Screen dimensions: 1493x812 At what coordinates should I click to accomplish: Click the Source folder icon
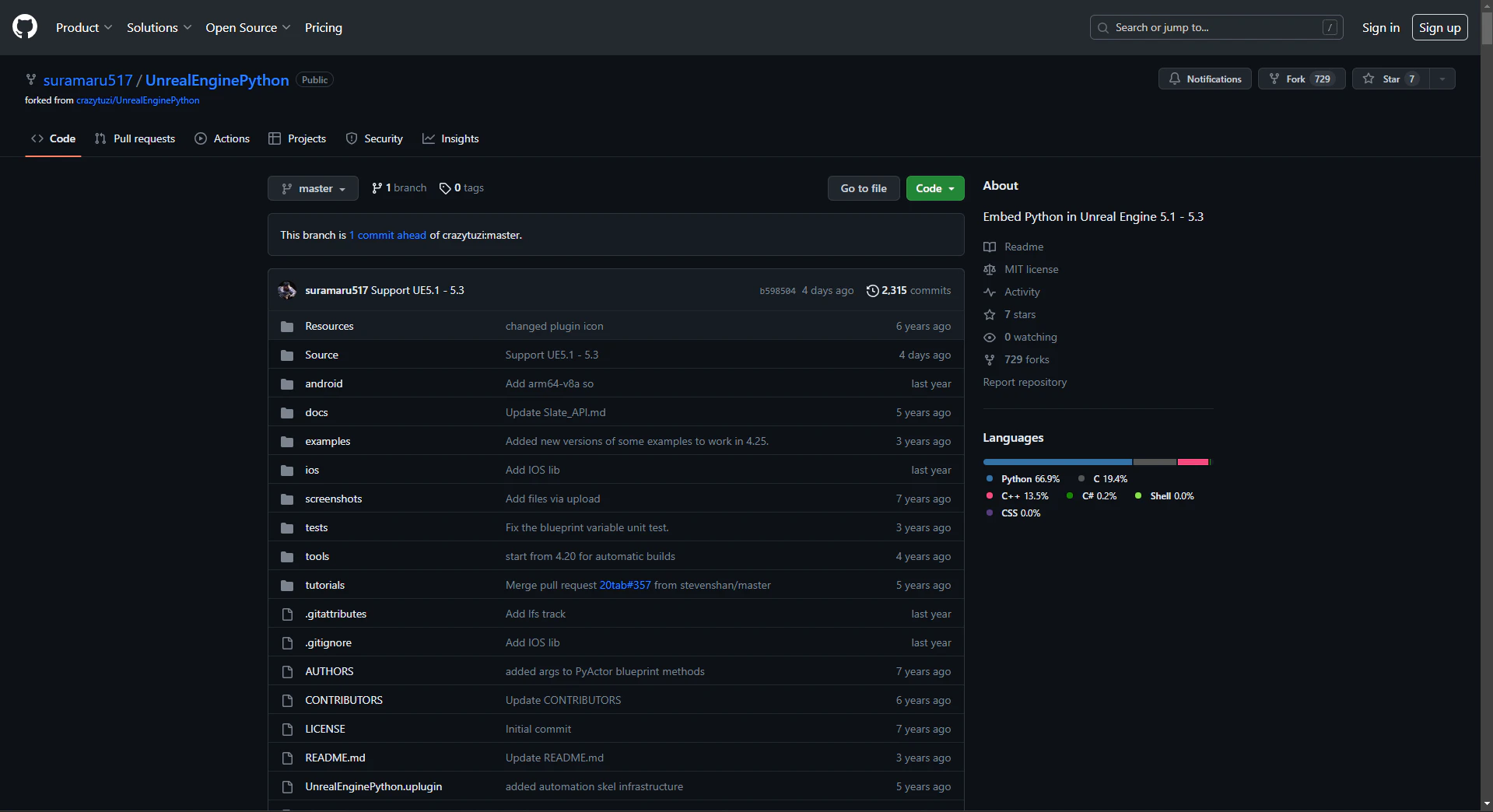(287, 355)
